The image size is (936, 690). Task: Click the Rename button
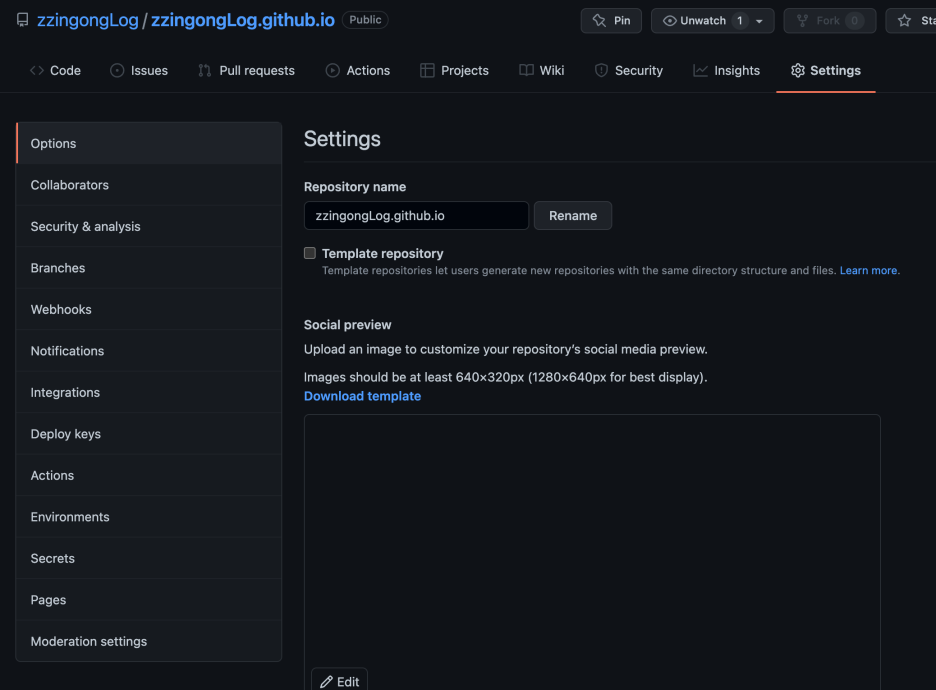572,215
